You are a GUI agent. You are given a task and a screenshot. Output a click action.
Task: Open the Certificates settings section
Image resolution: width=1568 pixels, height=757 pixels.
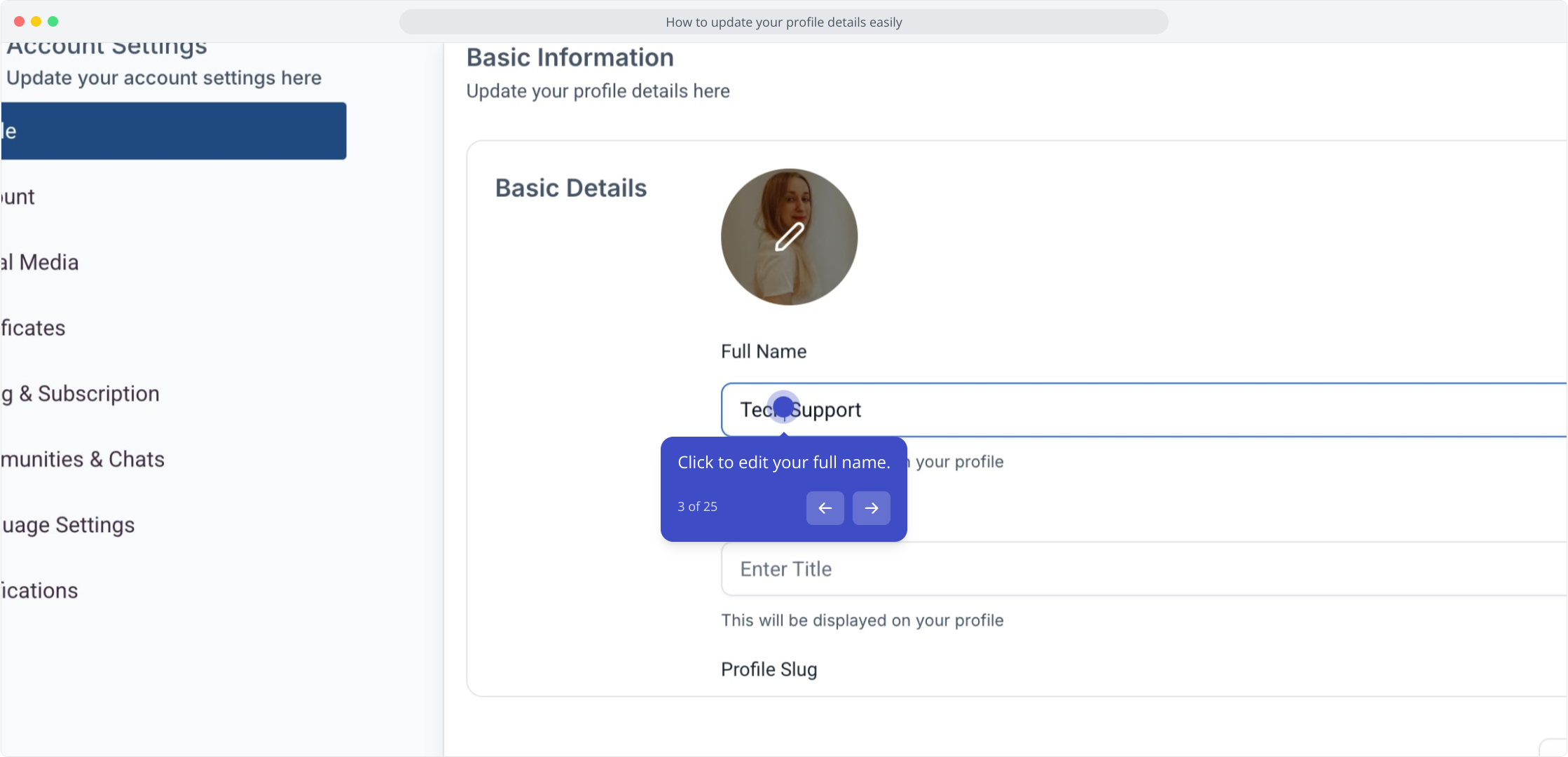[33, 328]
